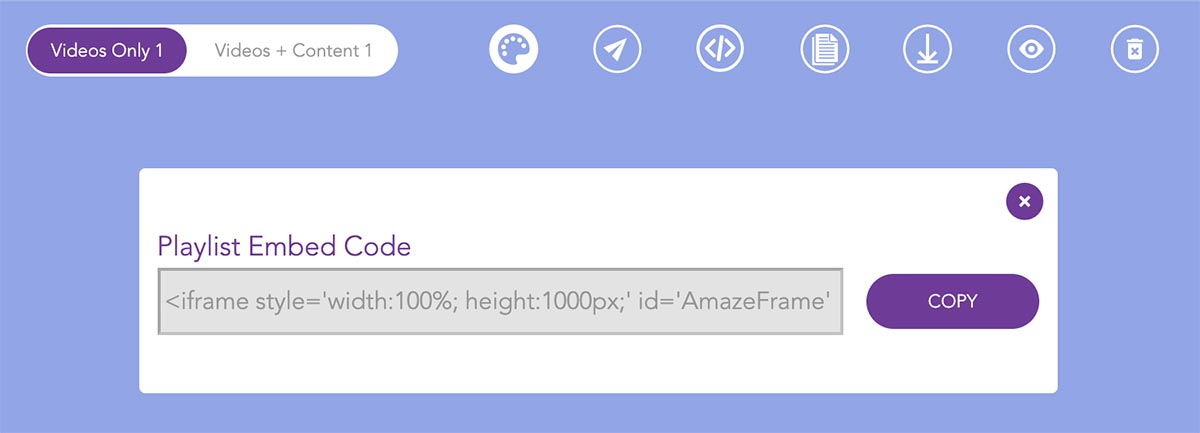Click the paper plane send icon
Viewport: 1200px width, 433px height.
617,48
